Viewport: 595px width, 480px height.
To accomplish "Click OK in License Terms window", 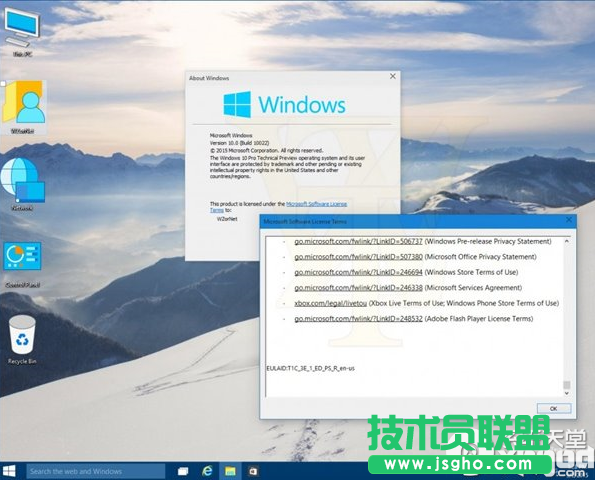I will click(x=554, y=408).
